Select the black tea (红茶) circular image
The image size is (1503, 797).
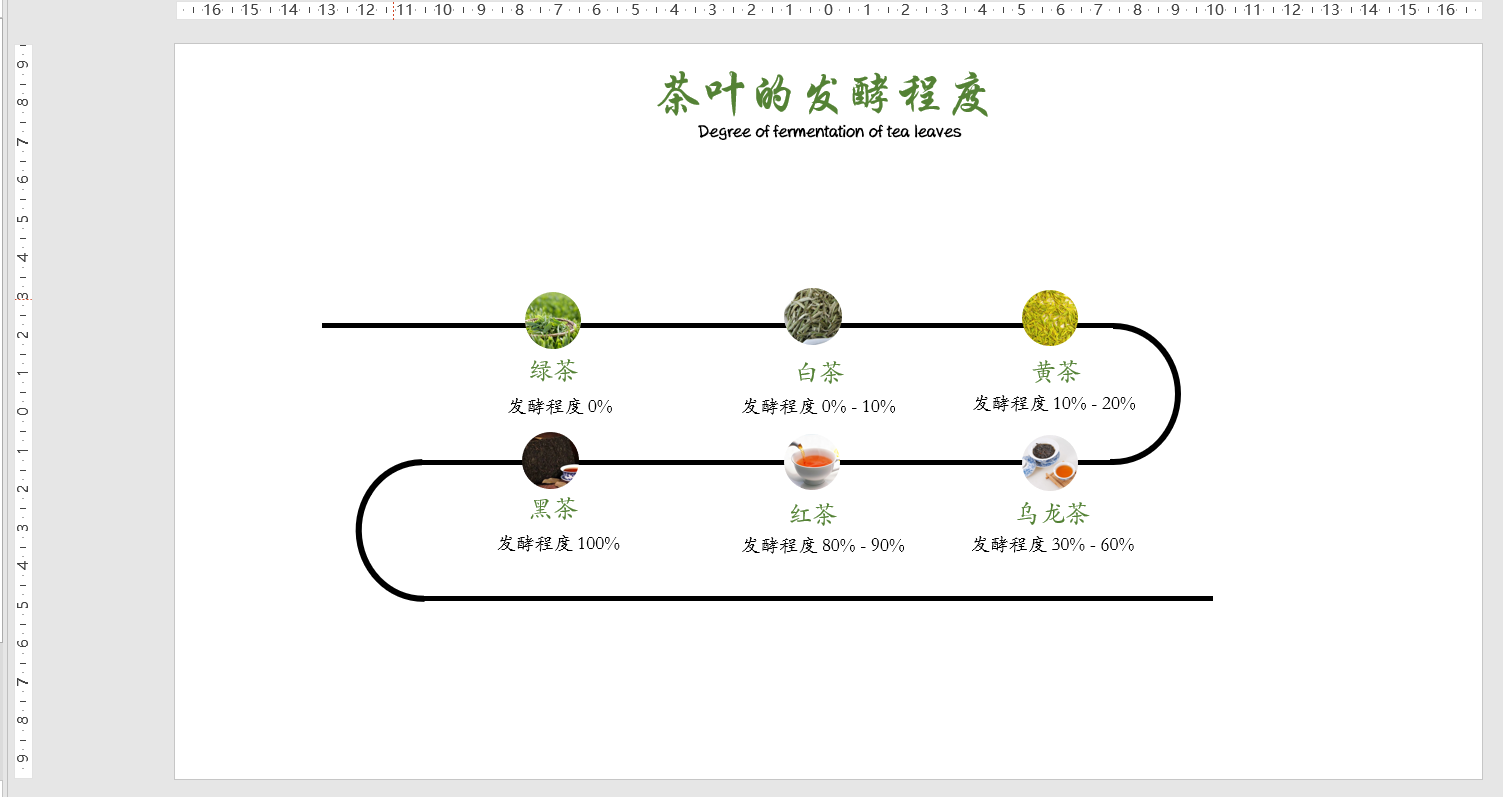pyautogui.click(x=811, y=460)
